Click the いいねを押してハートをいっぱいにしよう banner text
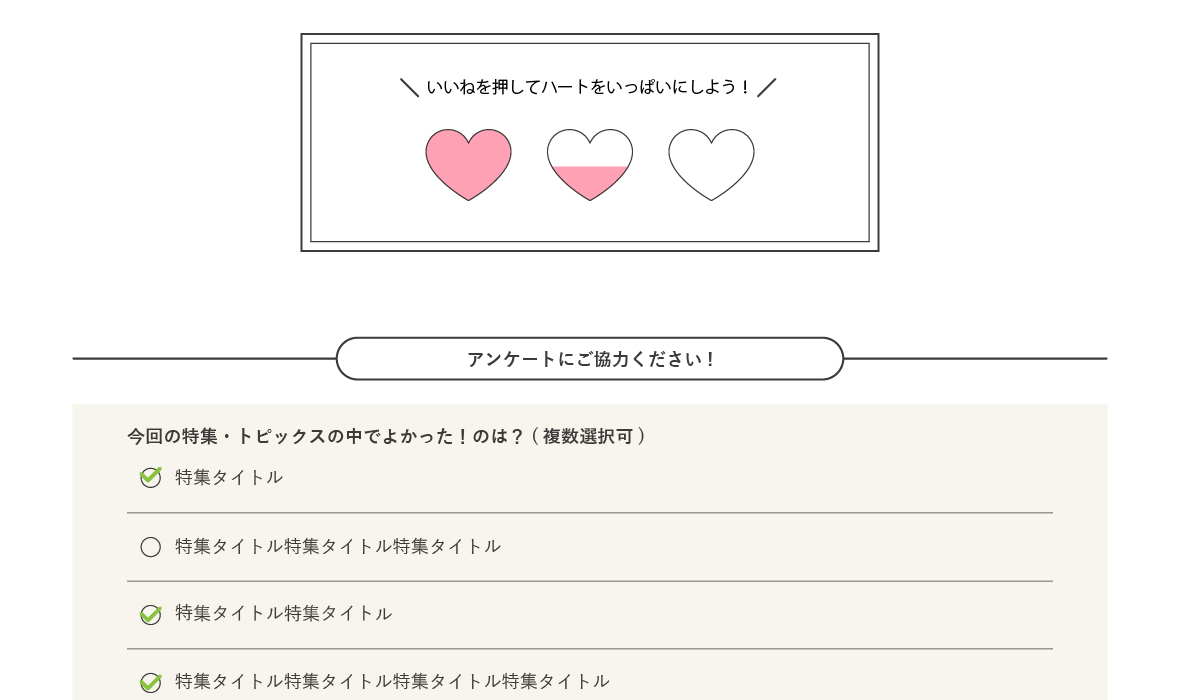 [x=588, y=87]
